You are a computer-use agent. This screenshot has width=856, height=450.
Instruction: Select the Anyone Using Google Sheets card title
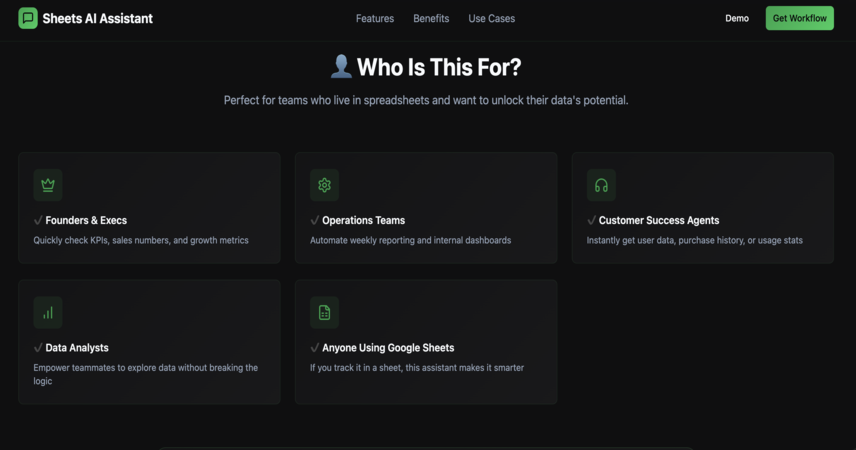tap(388, 347)
